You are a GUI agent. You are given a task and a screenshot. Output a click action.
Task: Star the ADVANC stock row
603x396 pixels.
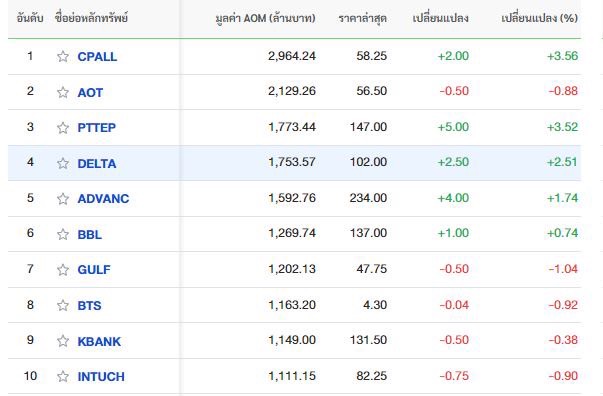coord(63,199)
